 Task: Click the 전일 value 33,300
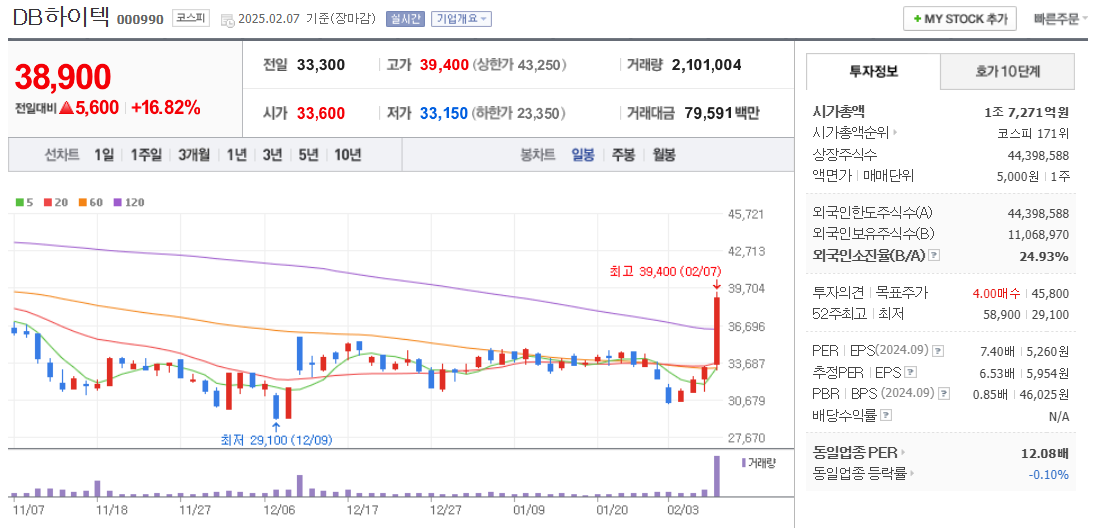tap(321, 66)
